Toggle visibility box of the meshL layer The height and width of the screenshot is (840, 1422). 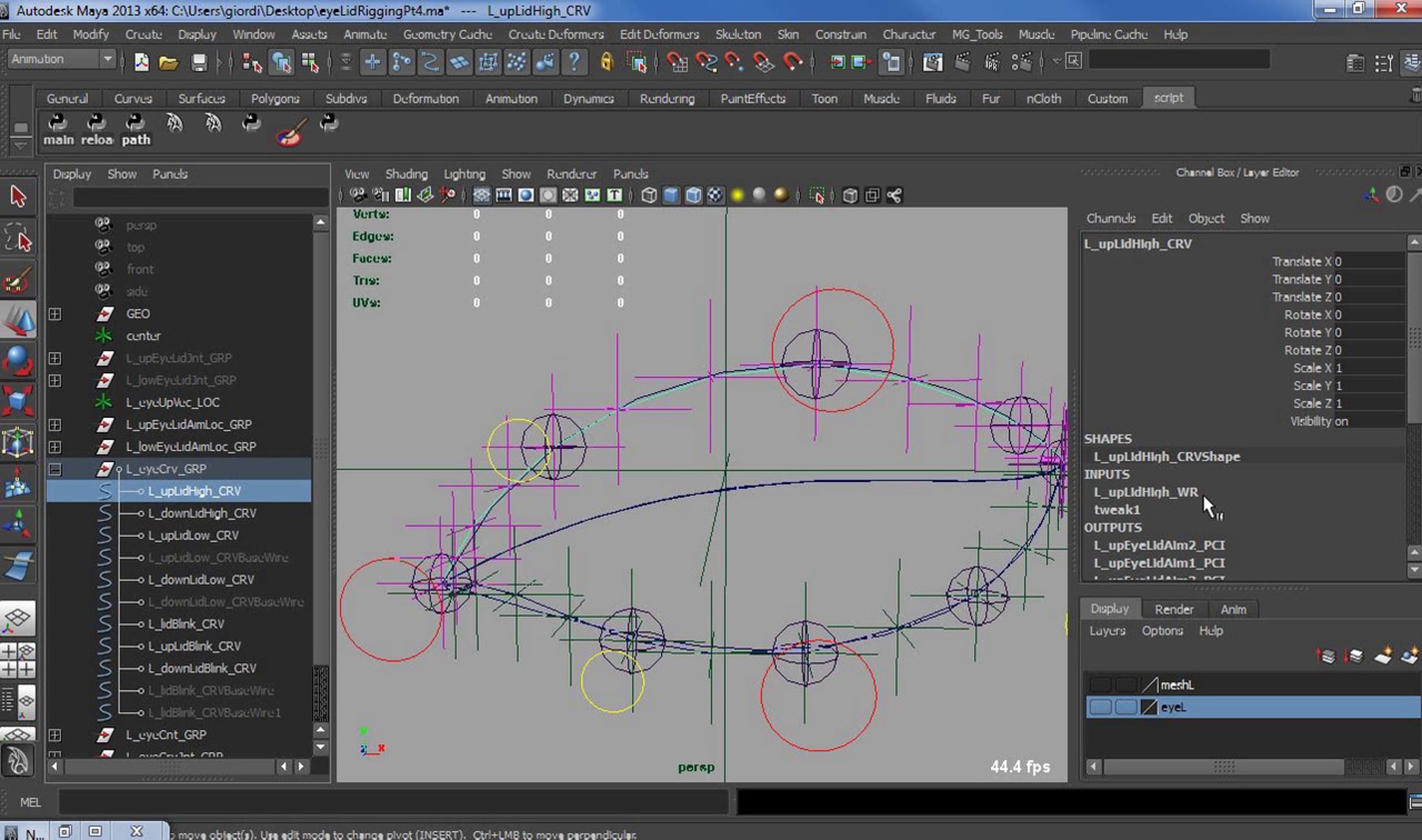[1100, 685]
